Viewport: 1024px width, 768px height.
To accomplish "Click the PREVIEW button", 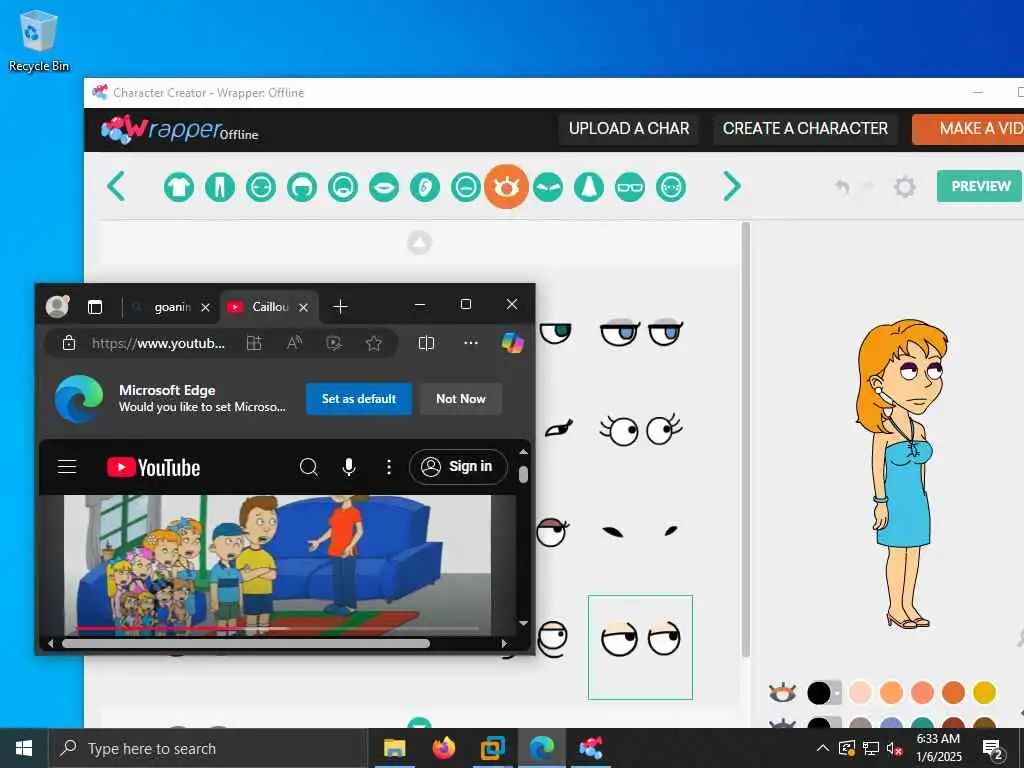I will click(980, 186).
